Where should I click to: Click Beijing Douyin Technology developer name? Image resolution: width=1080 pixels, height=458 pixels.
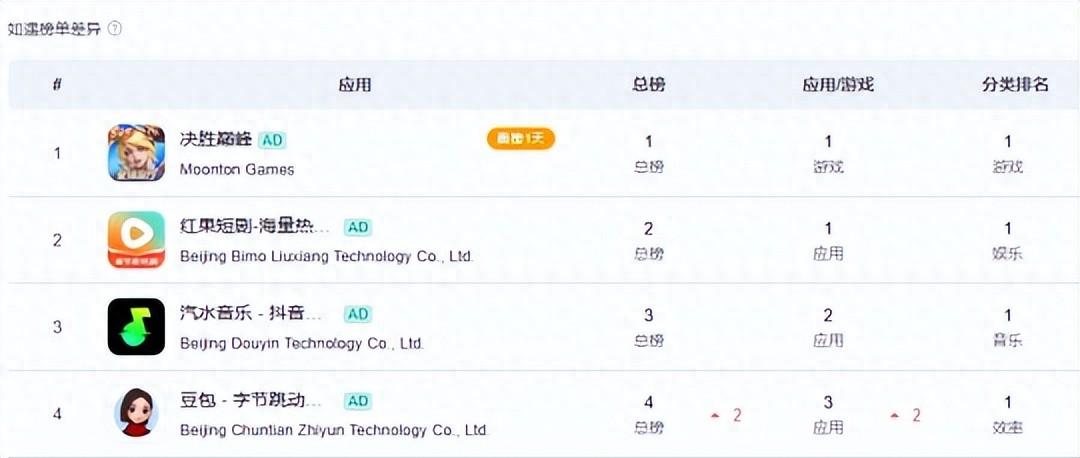pos(302,343)
